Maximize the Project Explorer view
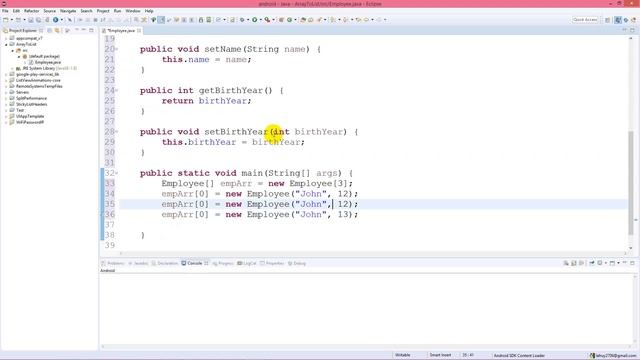This screenshot has height=360, width=640. (91, 30)
